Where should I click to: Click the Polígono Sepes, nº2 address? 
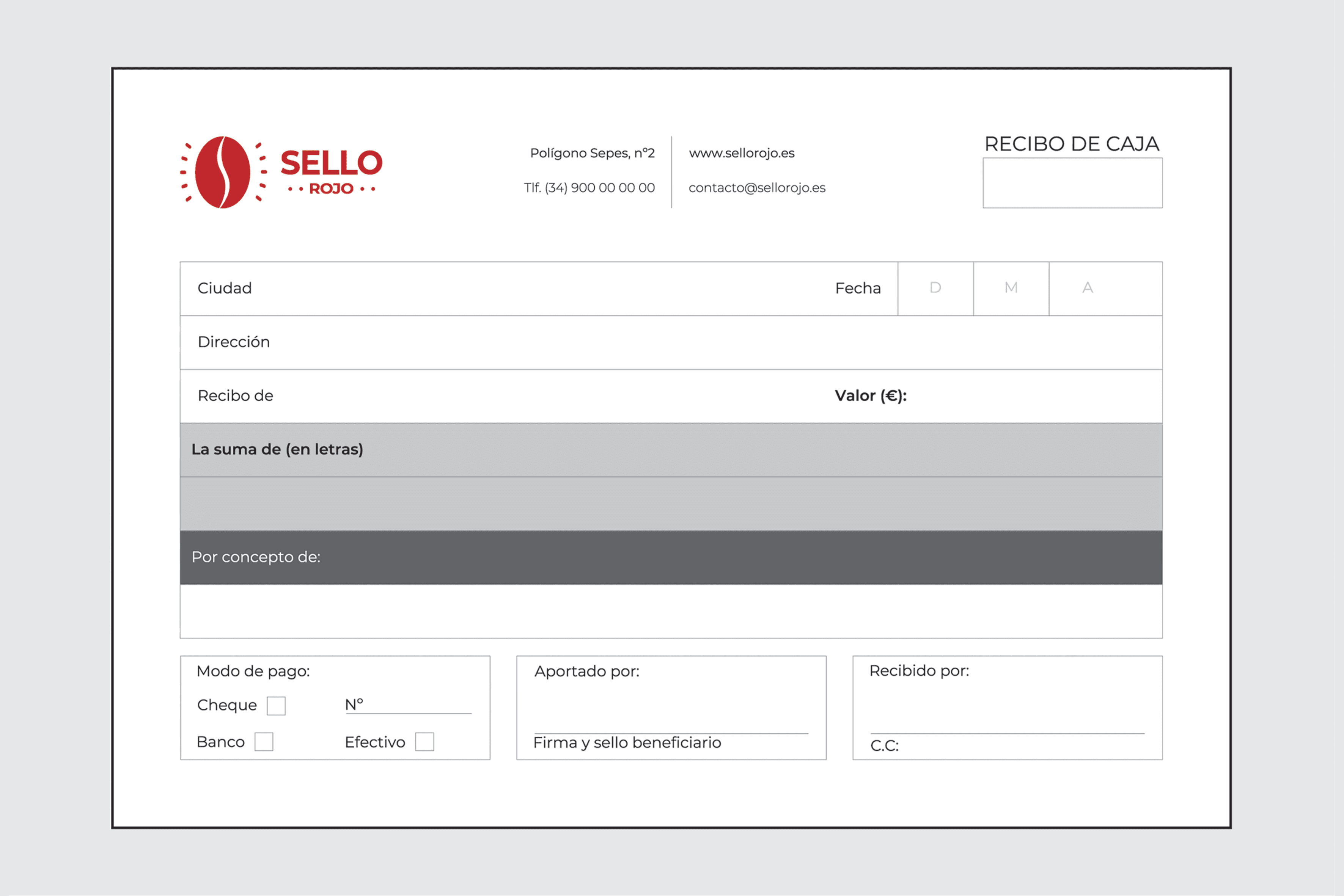pos(592,153)
